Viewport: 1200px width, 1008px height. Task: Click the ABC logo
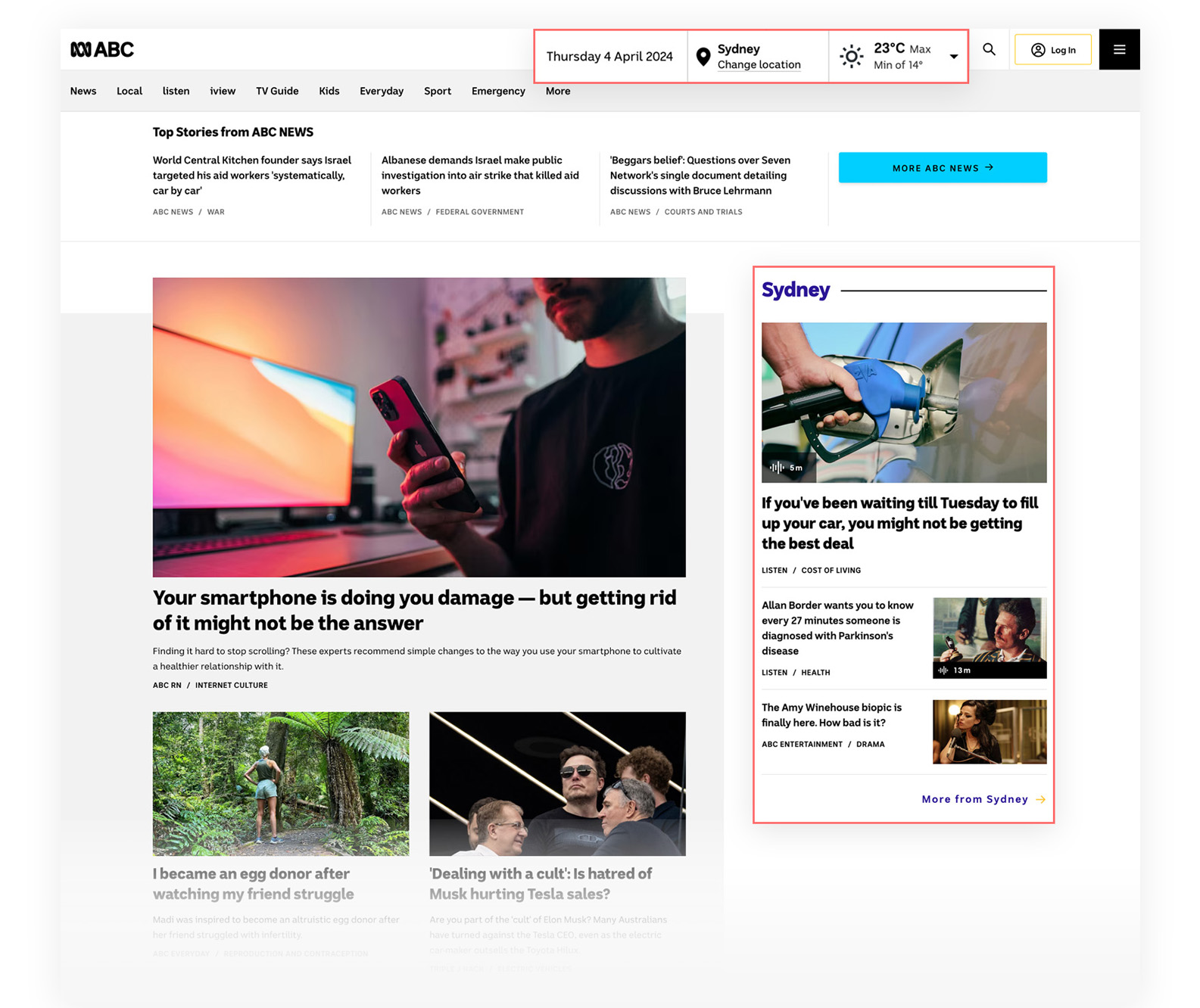pos(102,49)
